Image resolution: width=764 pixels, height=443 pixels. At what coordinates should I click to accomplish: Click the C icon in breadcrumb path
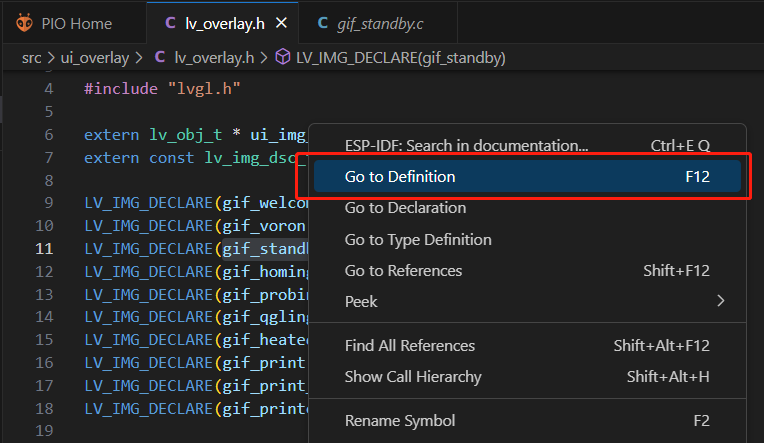tap(162, 58)
